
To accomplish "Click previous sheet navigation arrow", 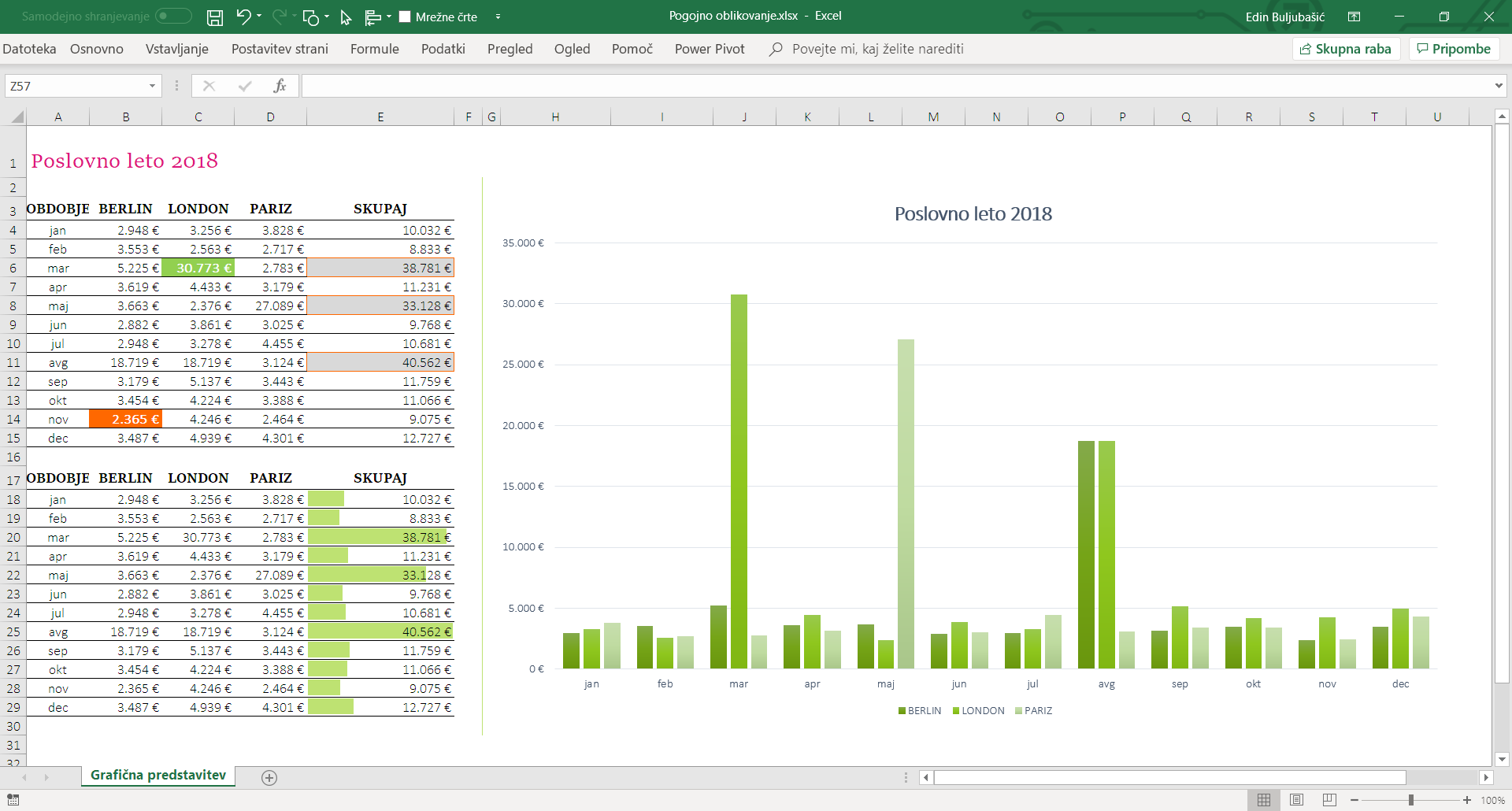I will tap(24, 778).
